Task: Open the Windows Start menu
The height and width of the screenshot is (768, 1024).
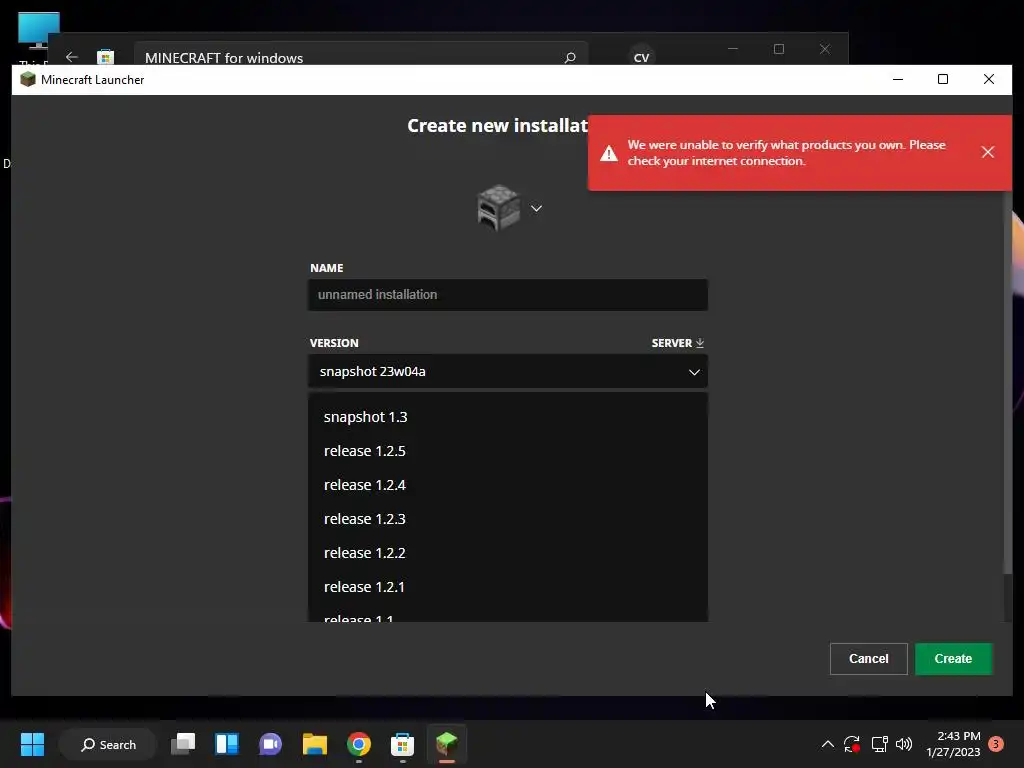Action: click(32, 744)
